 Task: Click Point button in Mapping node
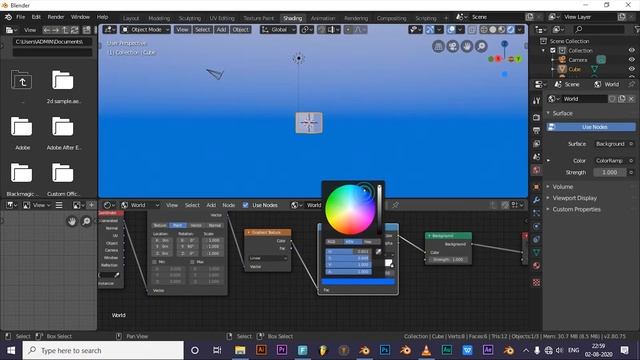[x=178, y=225]
